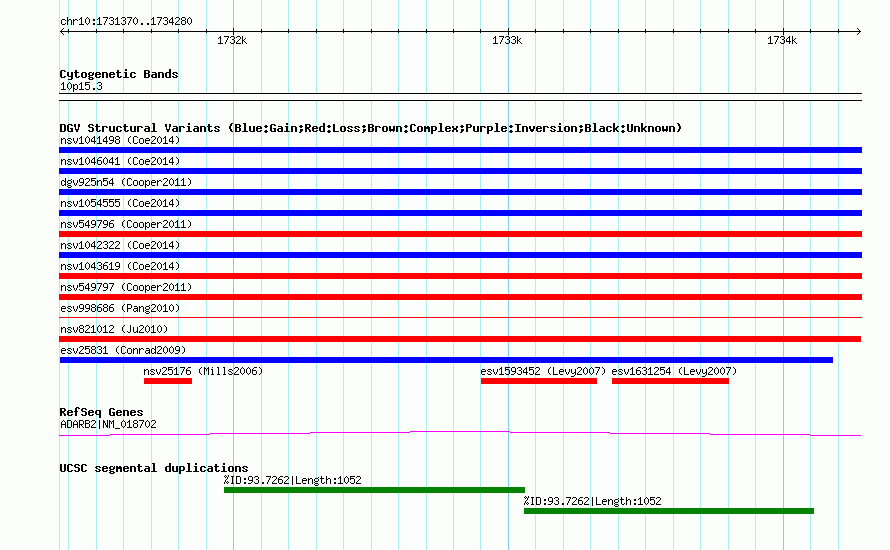Click the nsv549797 (Cooper2011) label
The image size is (890, 550).
pyautogui.click(x=126, y=287)
